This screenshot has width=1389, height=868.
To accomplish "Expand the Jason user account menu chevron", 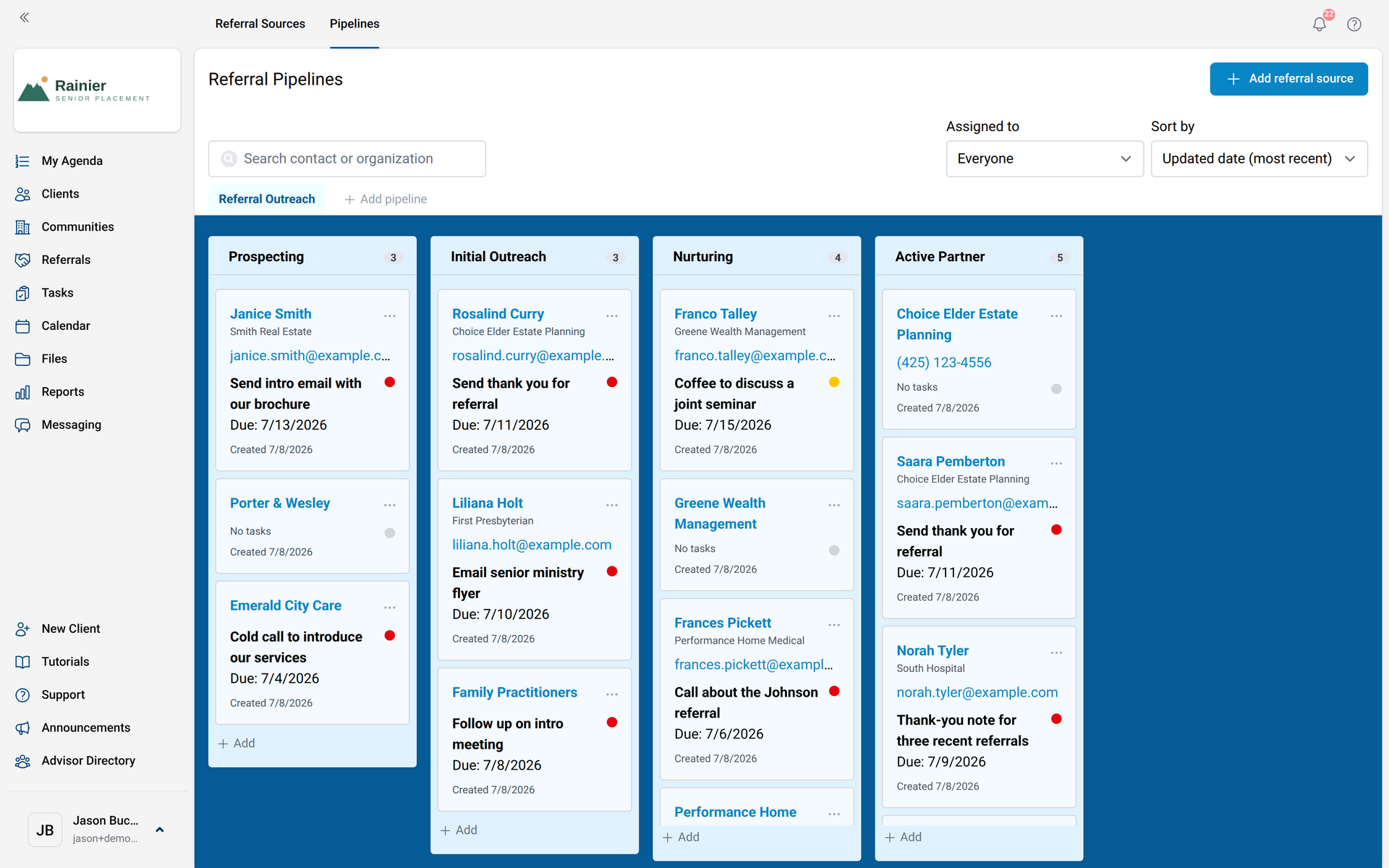I will pyautogui.click(x=160, y=830).
